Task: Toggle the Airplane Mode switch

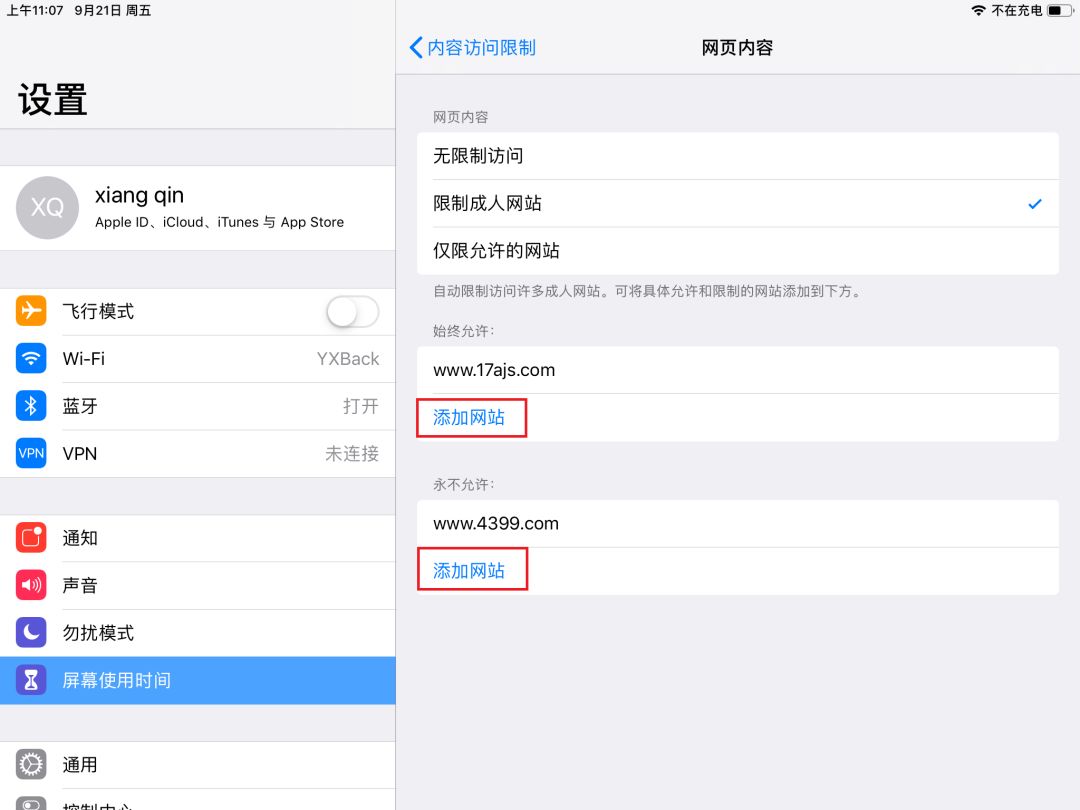Action: pyautogui.click(x=352, y=311)
